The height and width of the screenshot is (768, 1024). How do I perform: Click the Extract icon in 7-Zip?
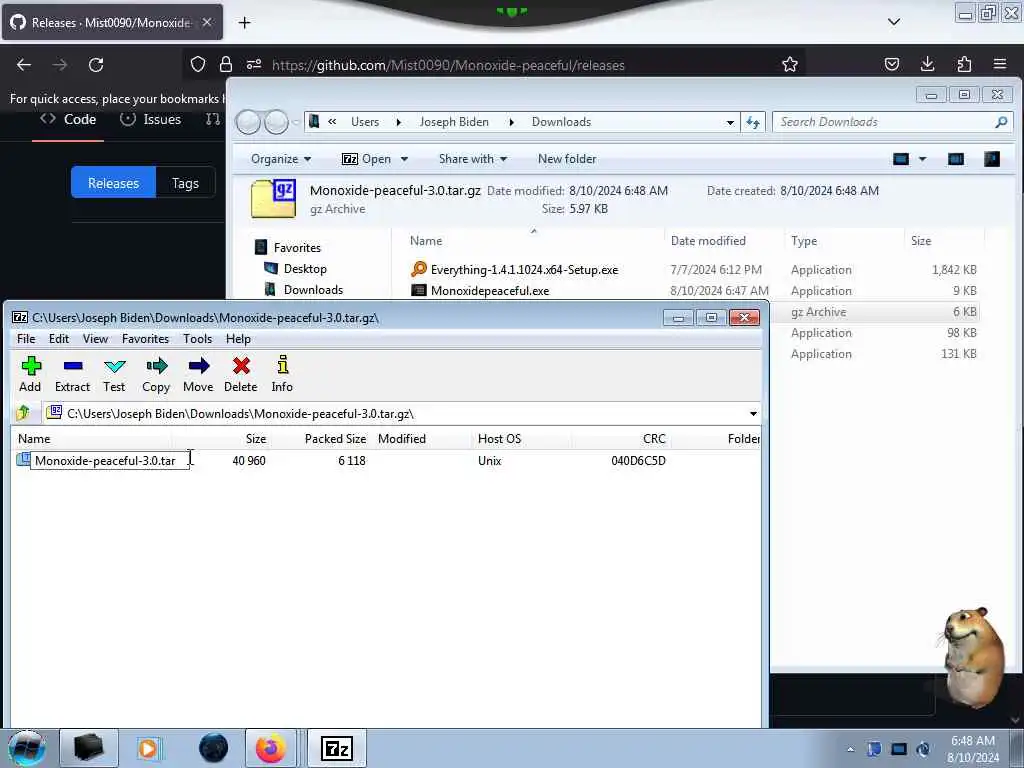tap(72, 374)
